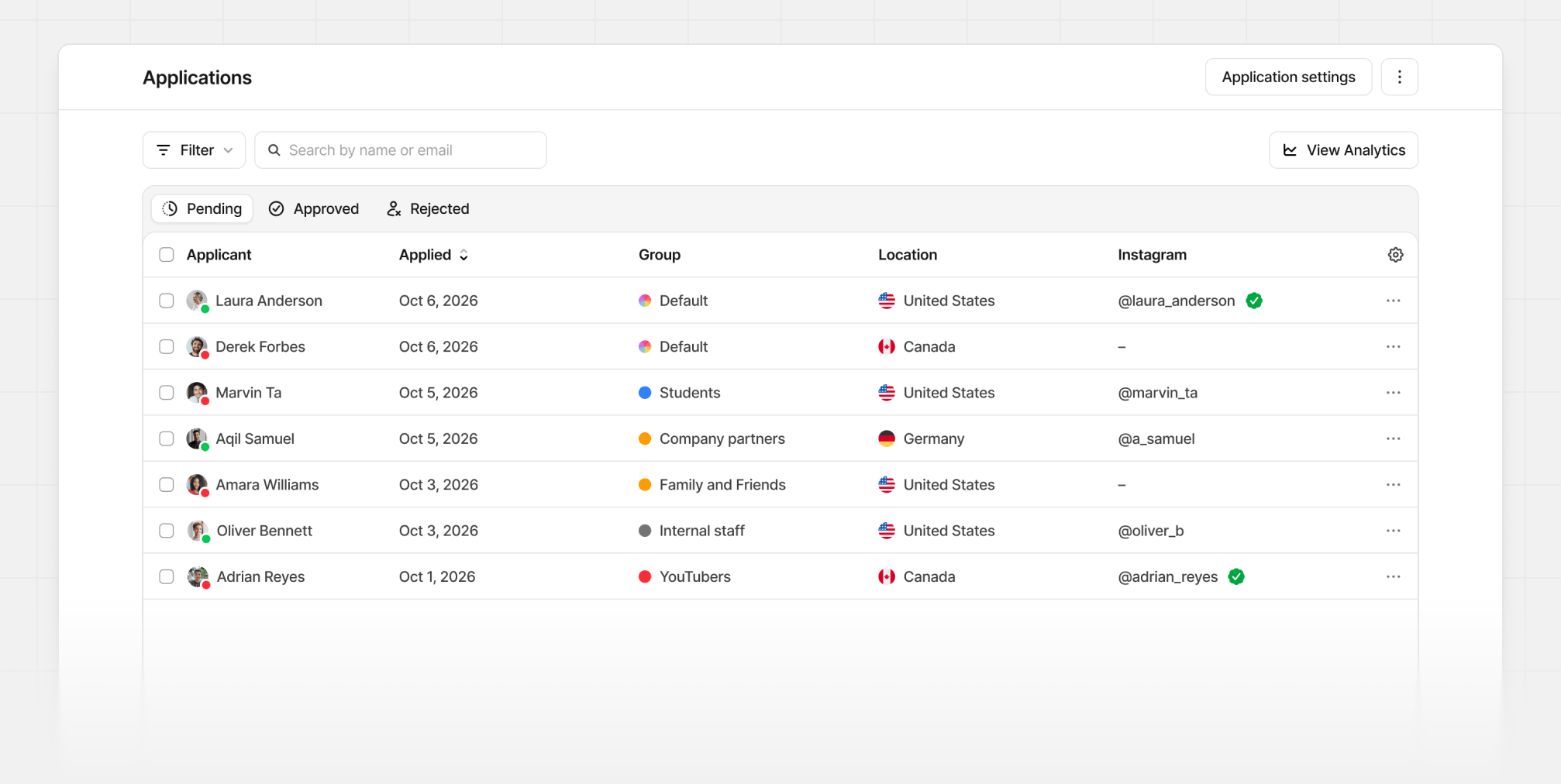The width and height of the screenshot is (1561, 784).
Task: Click the View Analytics button
Action: click(x=1343, y=150)
